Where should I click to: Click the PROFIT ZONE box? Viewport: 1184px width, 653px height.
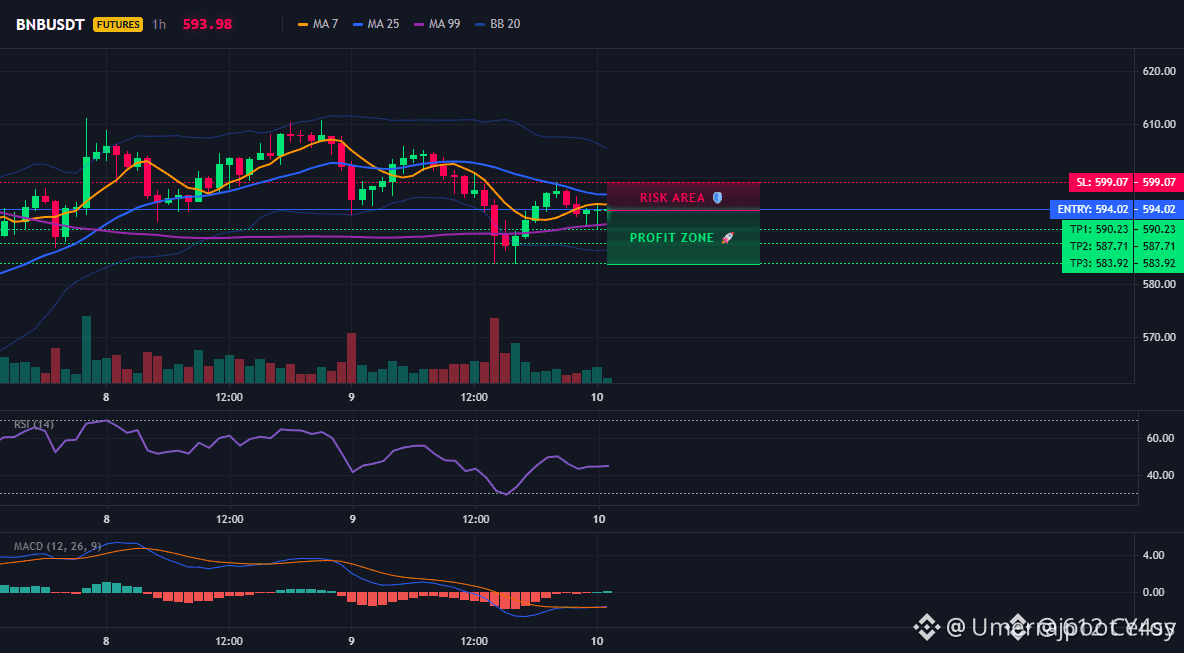point(683,237)
